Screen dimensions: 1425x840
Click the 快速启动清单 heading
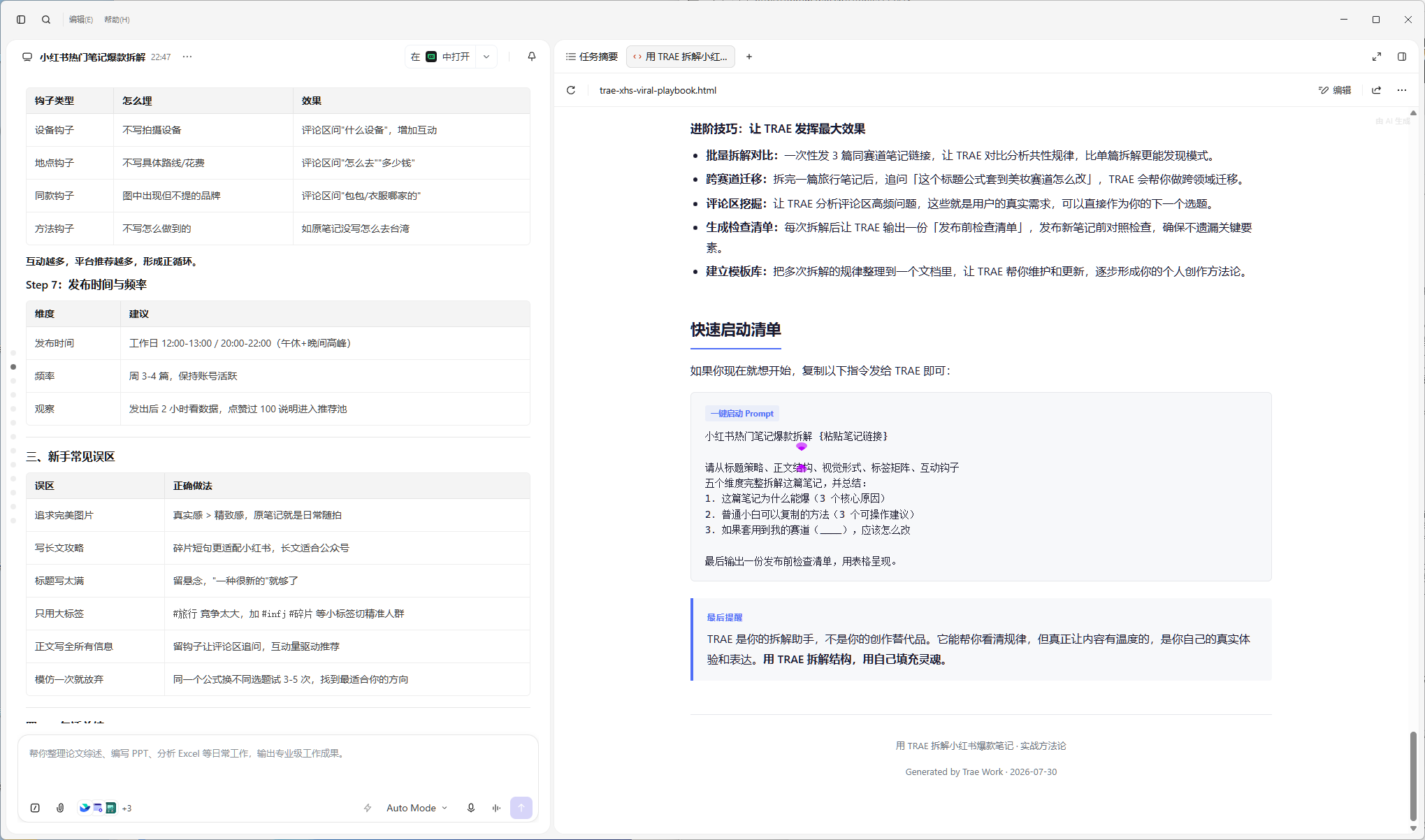click(736, 330)
